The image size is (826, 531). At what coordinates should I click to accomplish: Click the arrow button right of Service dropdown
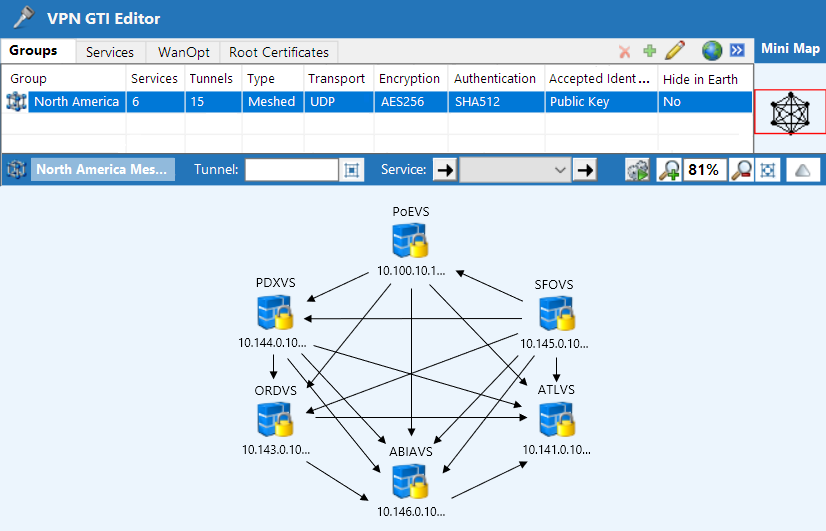click(585, 170)
